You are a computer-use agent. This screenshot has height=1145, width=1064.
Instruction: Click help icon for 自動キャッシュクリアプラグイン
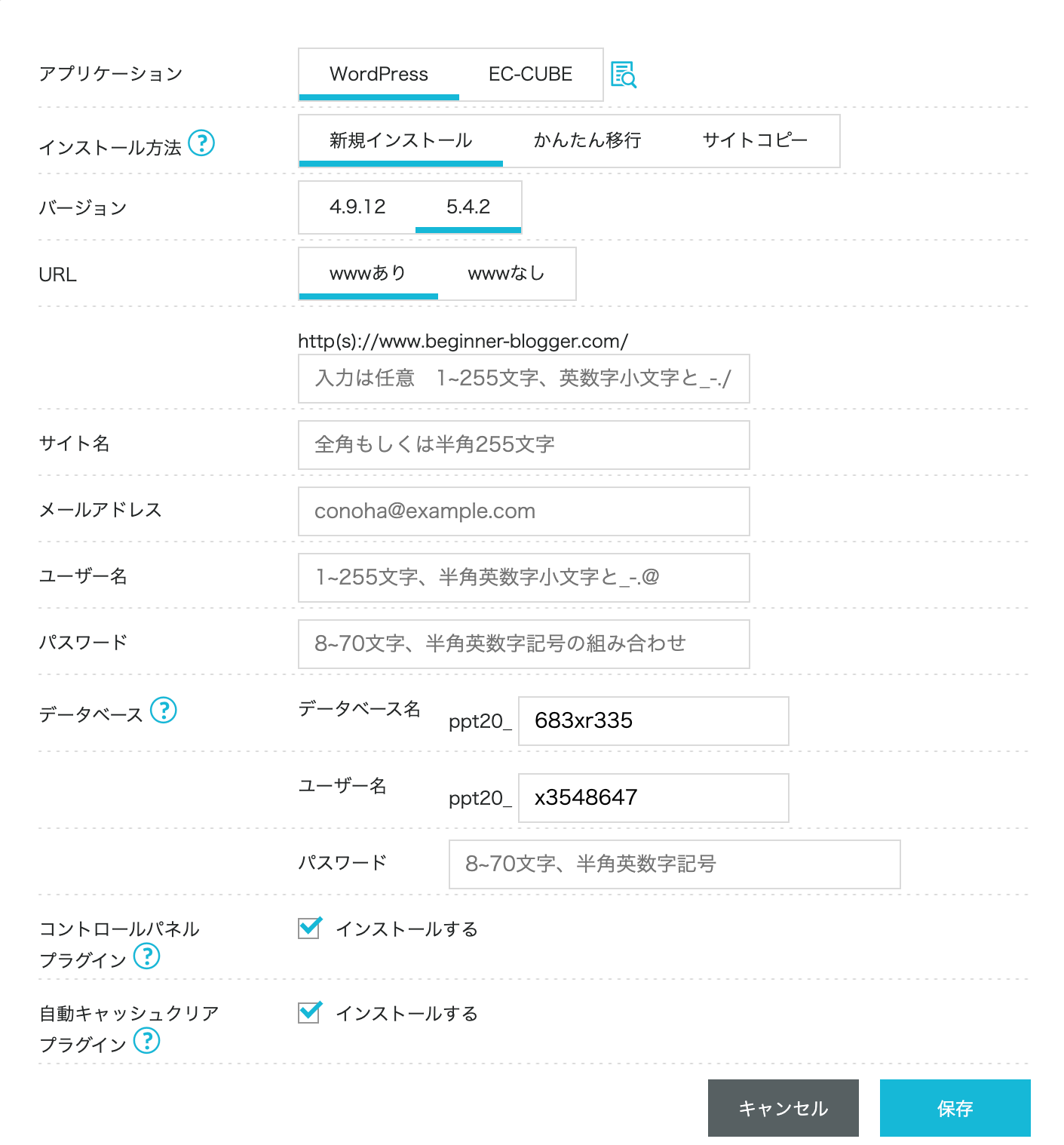click(147, 1041)
